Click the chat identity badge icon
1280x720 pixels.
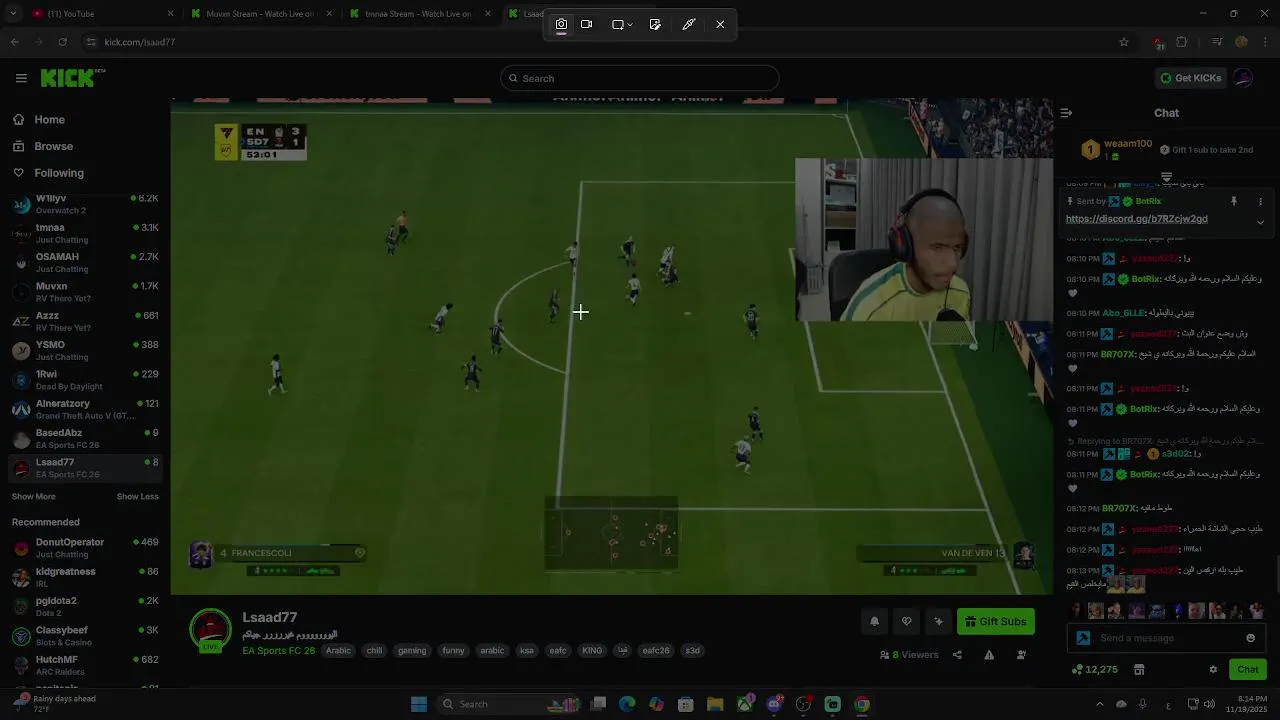(x=1083, y=638)
